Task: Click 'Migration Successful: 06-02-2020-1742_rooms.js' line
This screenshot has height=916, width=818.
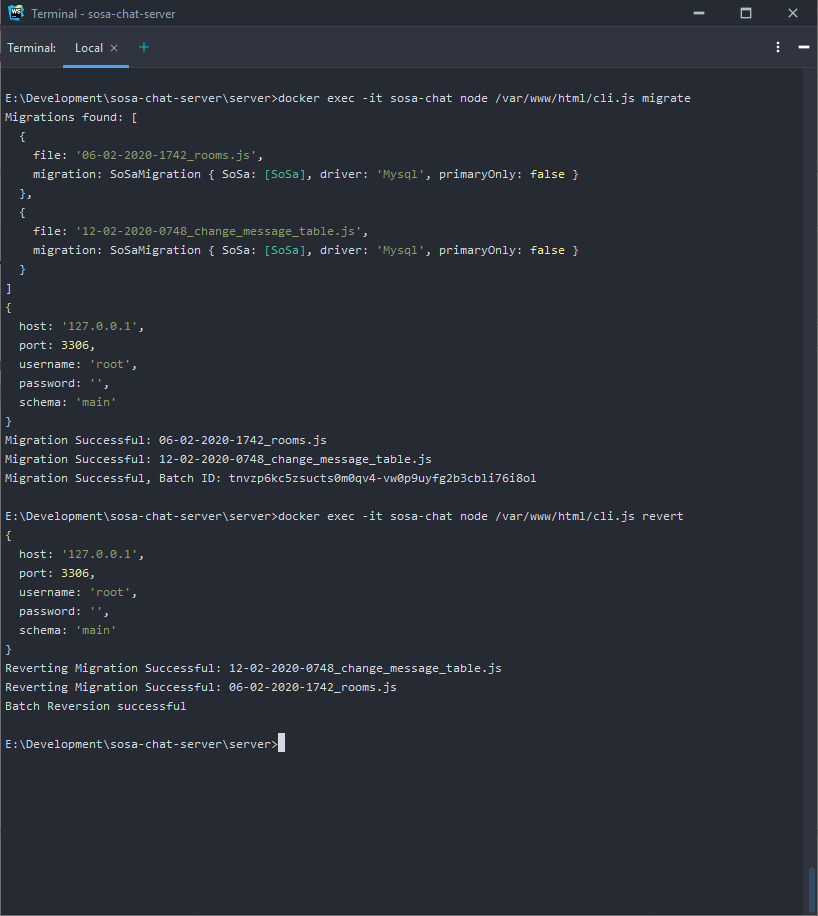Action: (166, 440)
